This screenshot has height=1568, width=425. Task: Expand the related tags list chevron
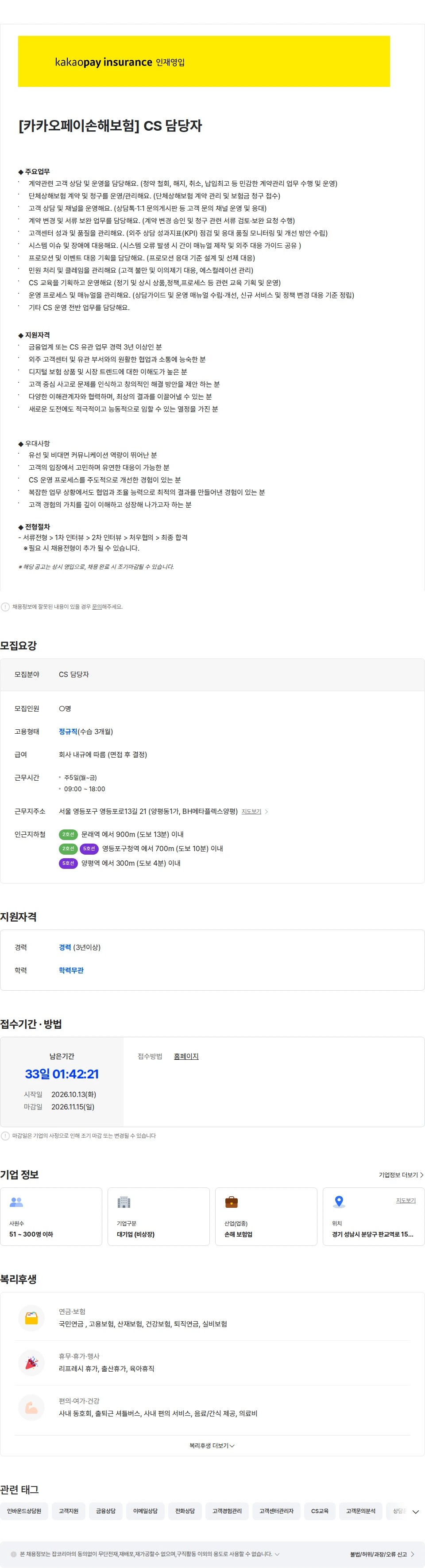tap(416, 1512)
